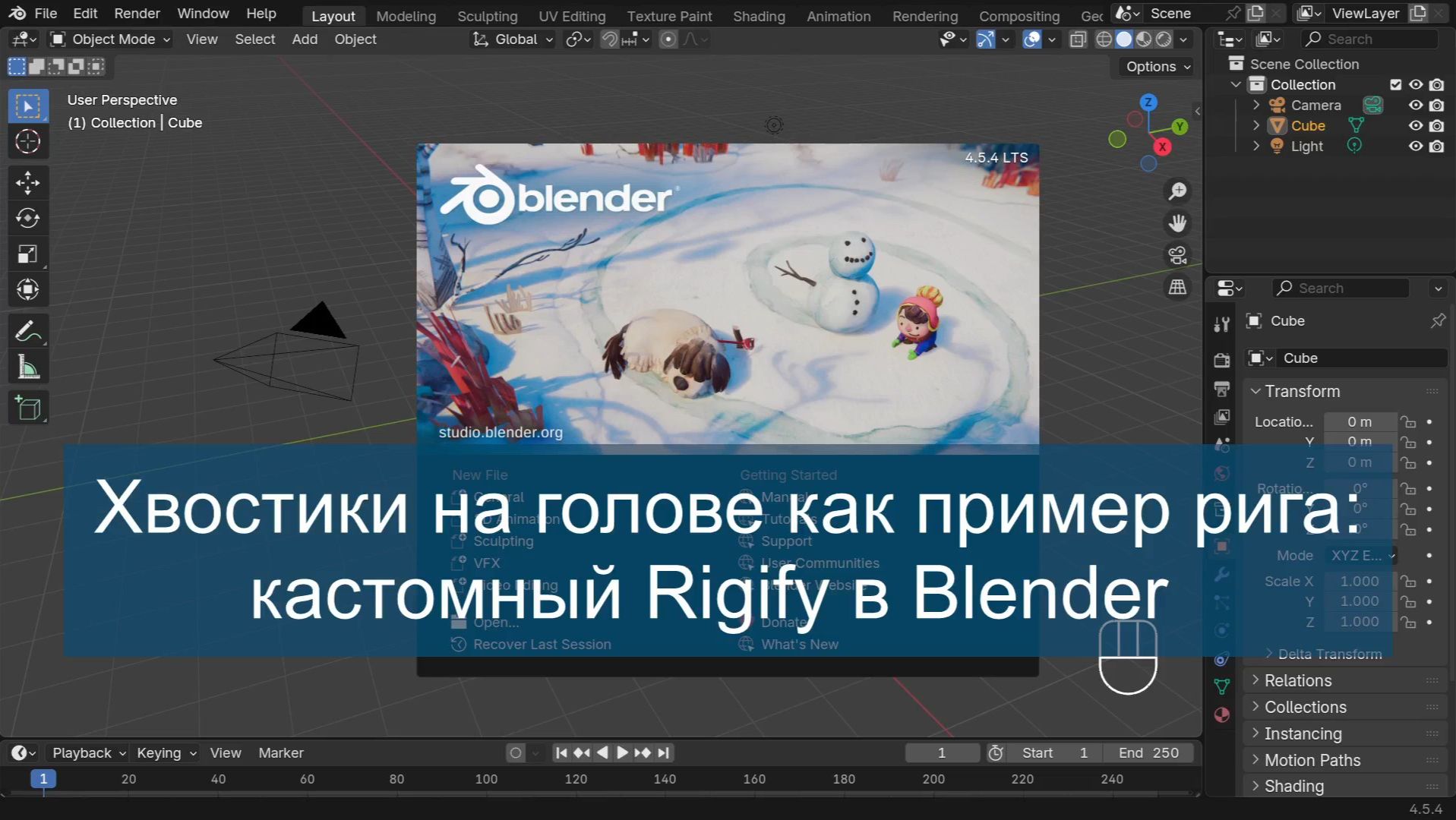Open the Mode dropdown showing XYZ Euler
The width and height of the screenshot is (1456, 820).
[x=1361, y=555]
